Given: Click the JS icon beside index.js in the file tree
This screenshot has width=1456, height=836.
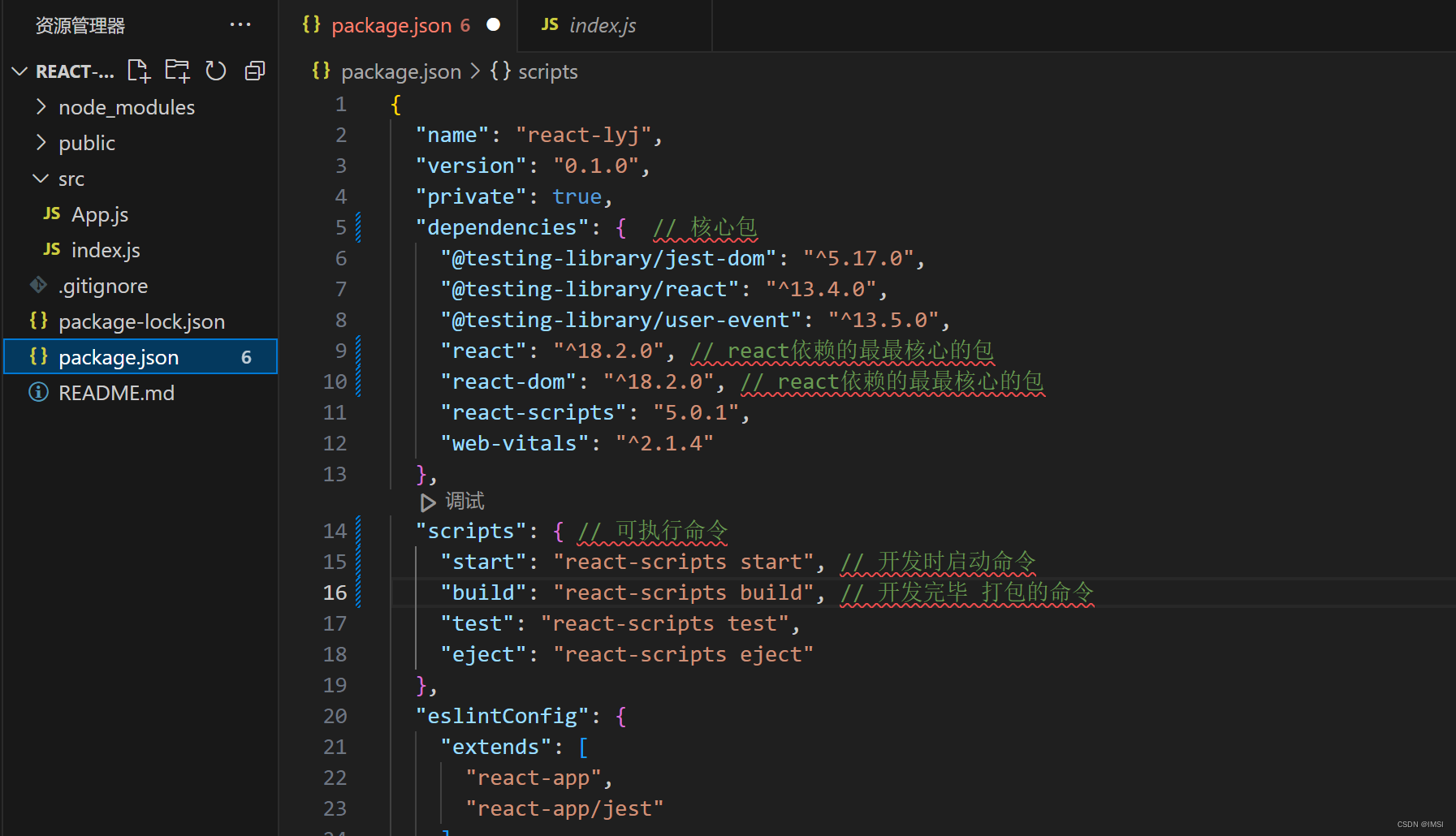Looking at the screenshot, I should [x=52, y=249].
